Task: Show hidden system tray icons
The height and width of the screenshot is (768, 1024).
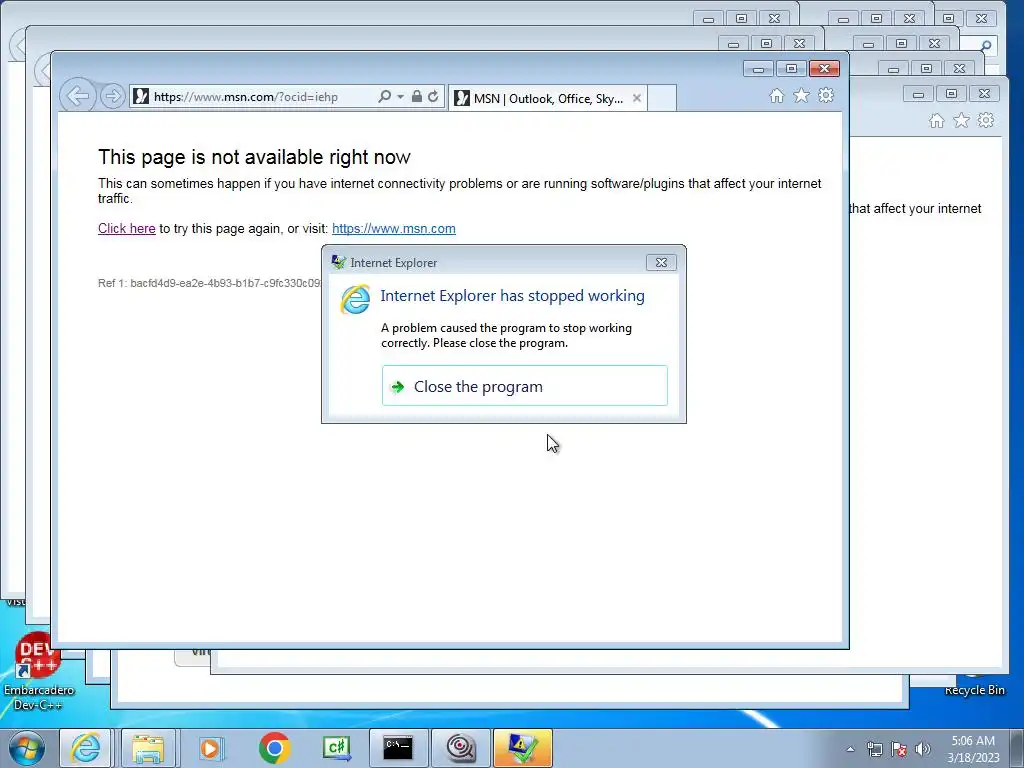Action: pos(850,749)
